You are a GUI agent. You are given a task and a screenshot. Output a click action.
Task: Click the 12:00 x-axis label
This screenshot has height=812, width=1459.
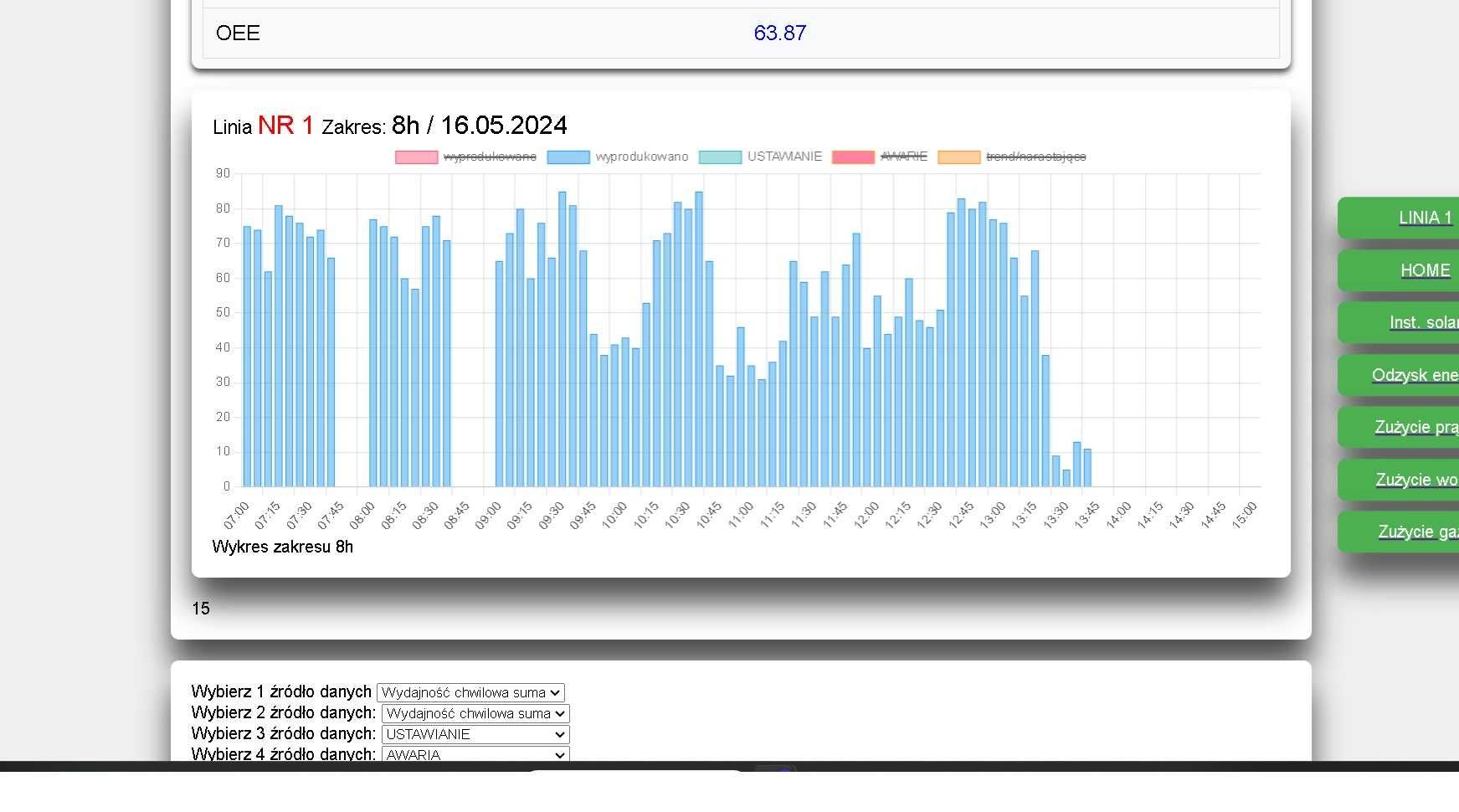tap(866, 516)
